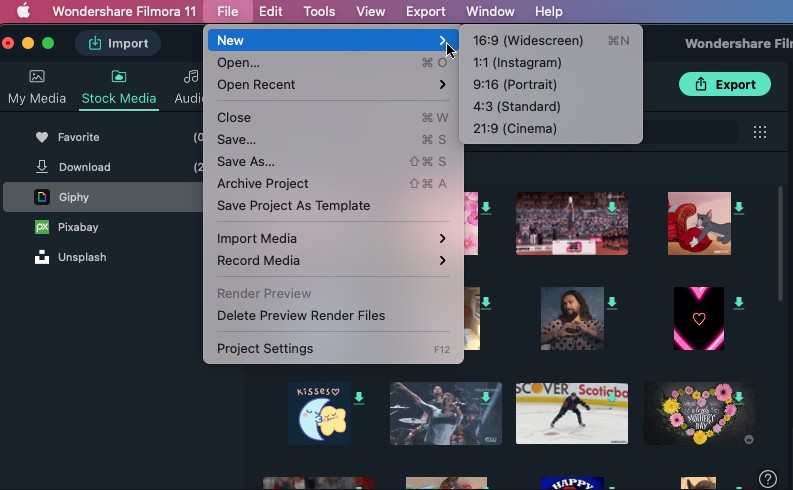The image size is (793, 490).
Task: Choose Save Project As Template
Action: tap(333, 205)
